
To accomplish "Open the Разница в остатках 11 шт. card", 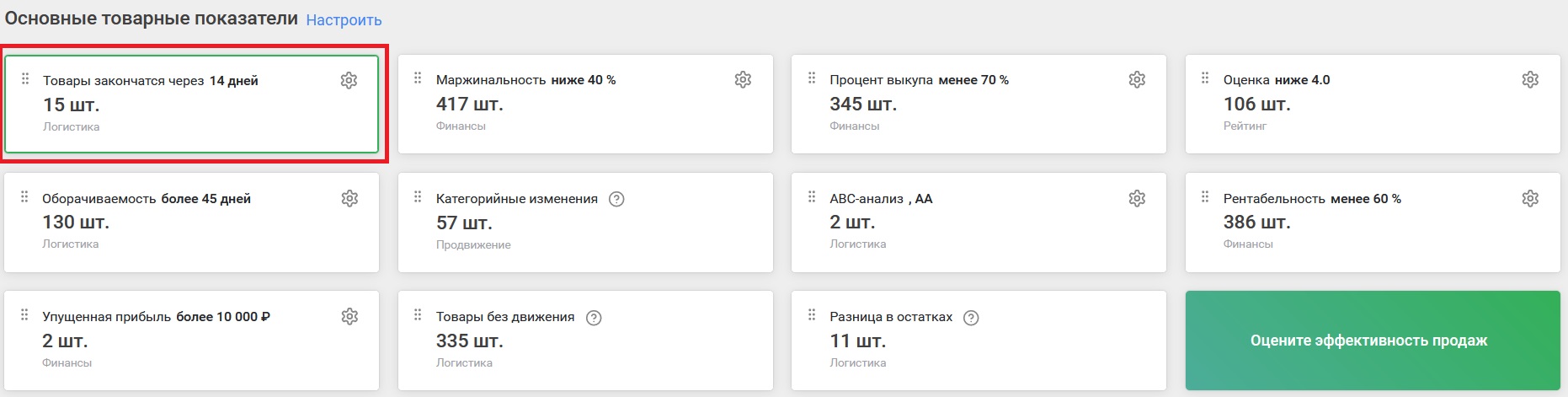I will point(979,341).
